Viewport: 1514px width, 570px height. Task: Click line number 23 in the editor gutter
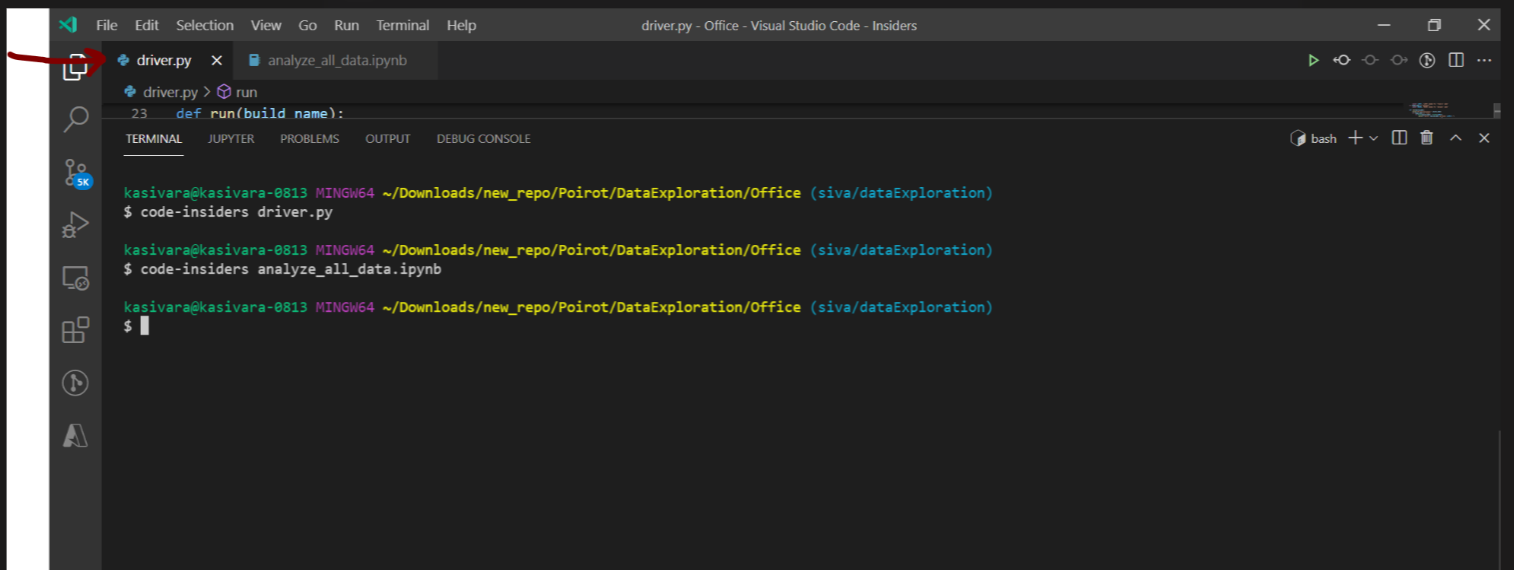(x=140, y=113)
